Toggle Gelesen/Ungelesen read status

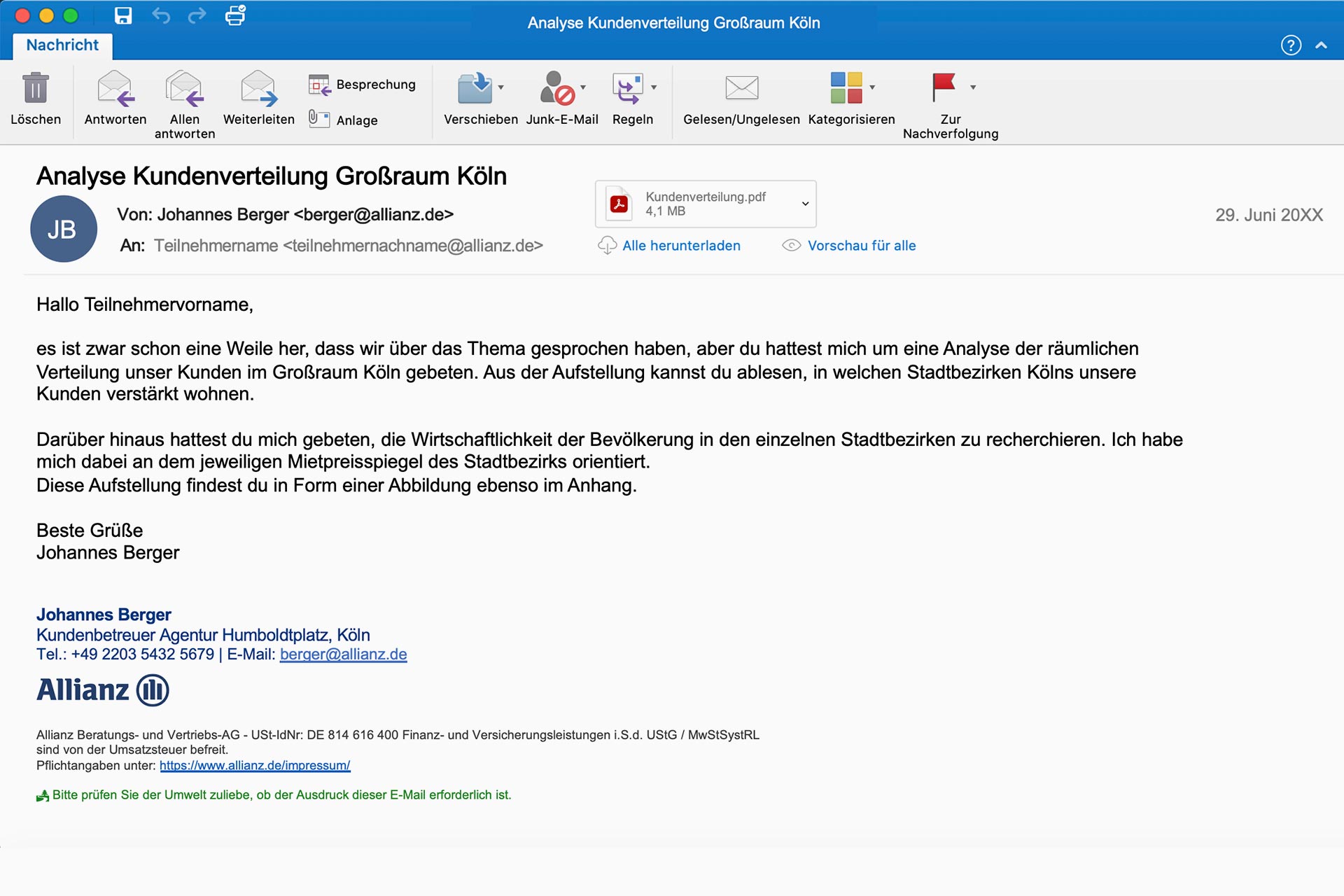[741, 88]
